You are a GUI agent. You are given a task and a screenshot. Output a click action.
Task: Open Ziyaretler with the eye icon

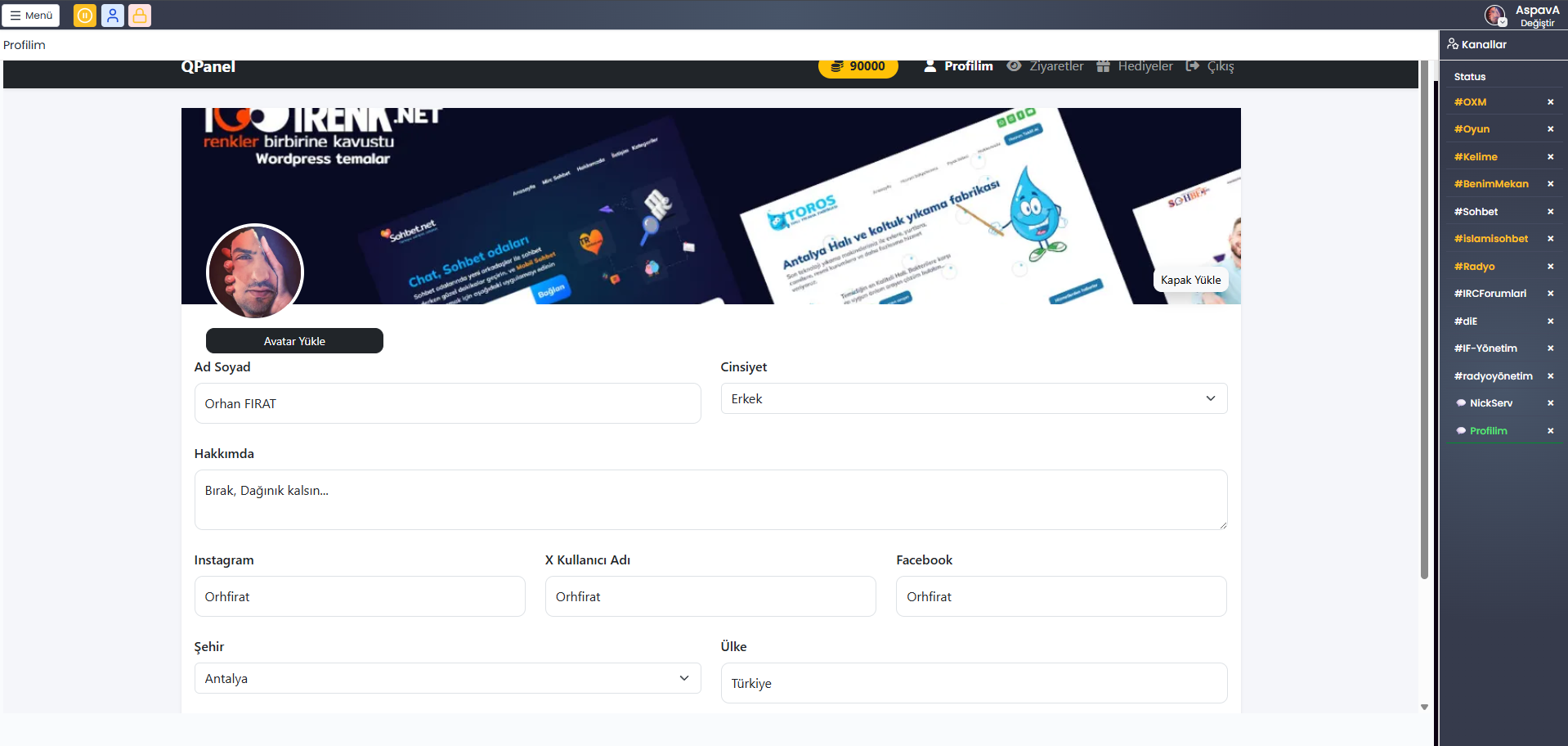(x=1045, y=66)
